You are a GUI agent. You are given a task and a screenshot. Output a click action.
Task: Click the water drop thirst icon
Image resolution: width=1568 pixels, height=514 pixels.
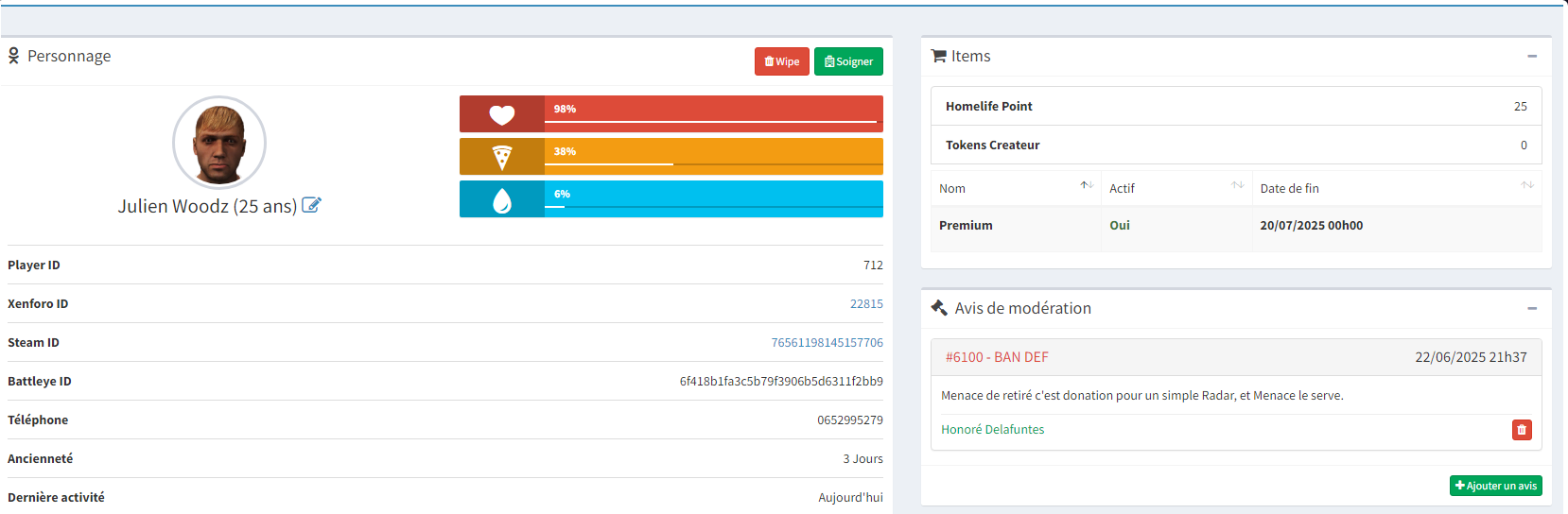point(502,199)
